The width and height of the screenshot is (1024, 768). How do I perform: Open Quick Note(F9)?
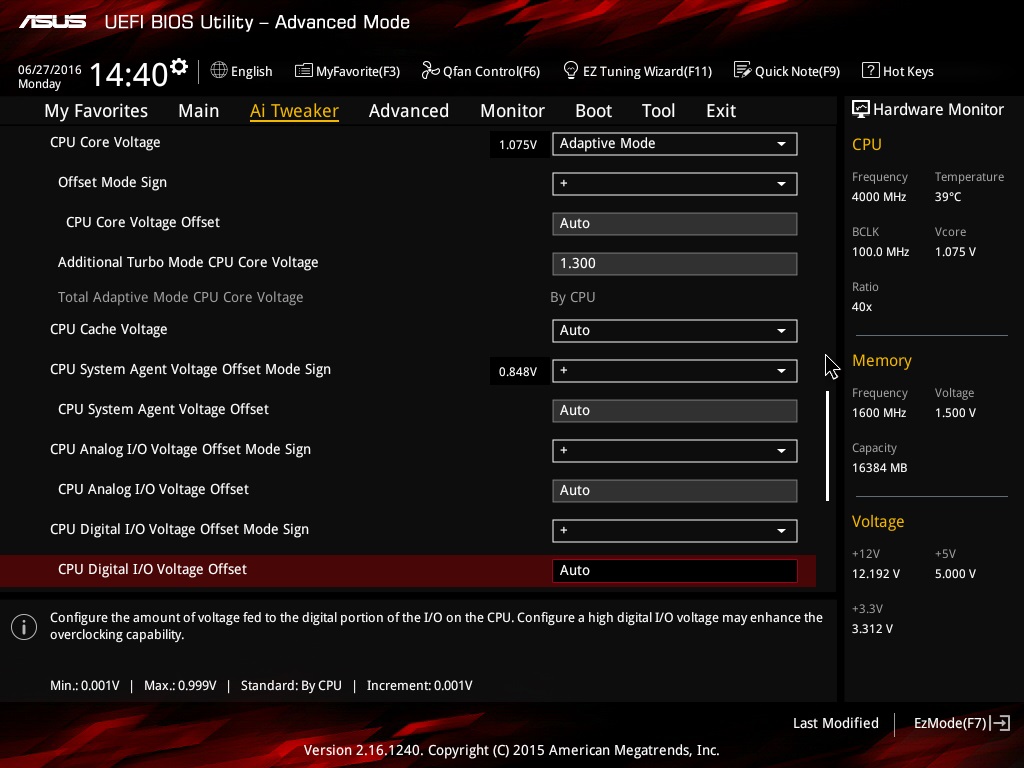tap(787, 71)
